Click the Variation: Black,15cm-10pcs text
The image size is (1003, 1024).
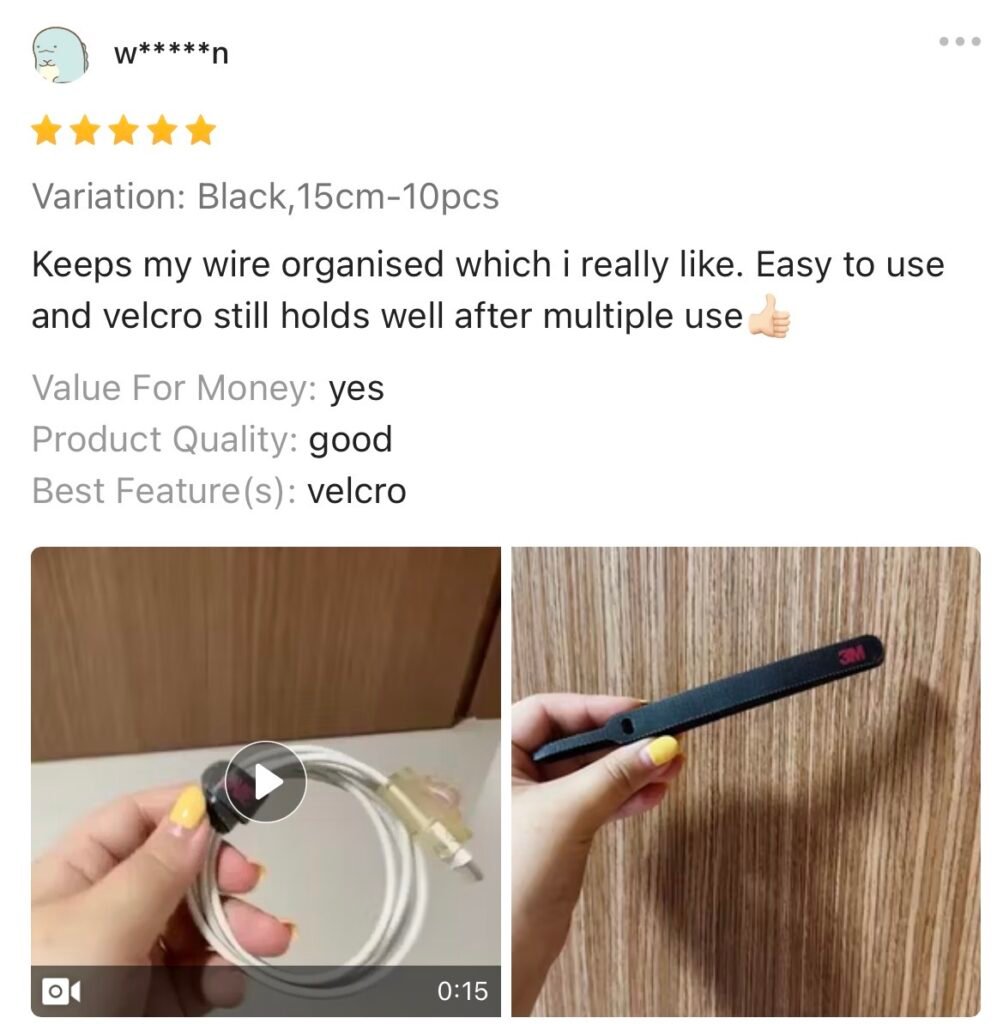click(x=265, y=196)
